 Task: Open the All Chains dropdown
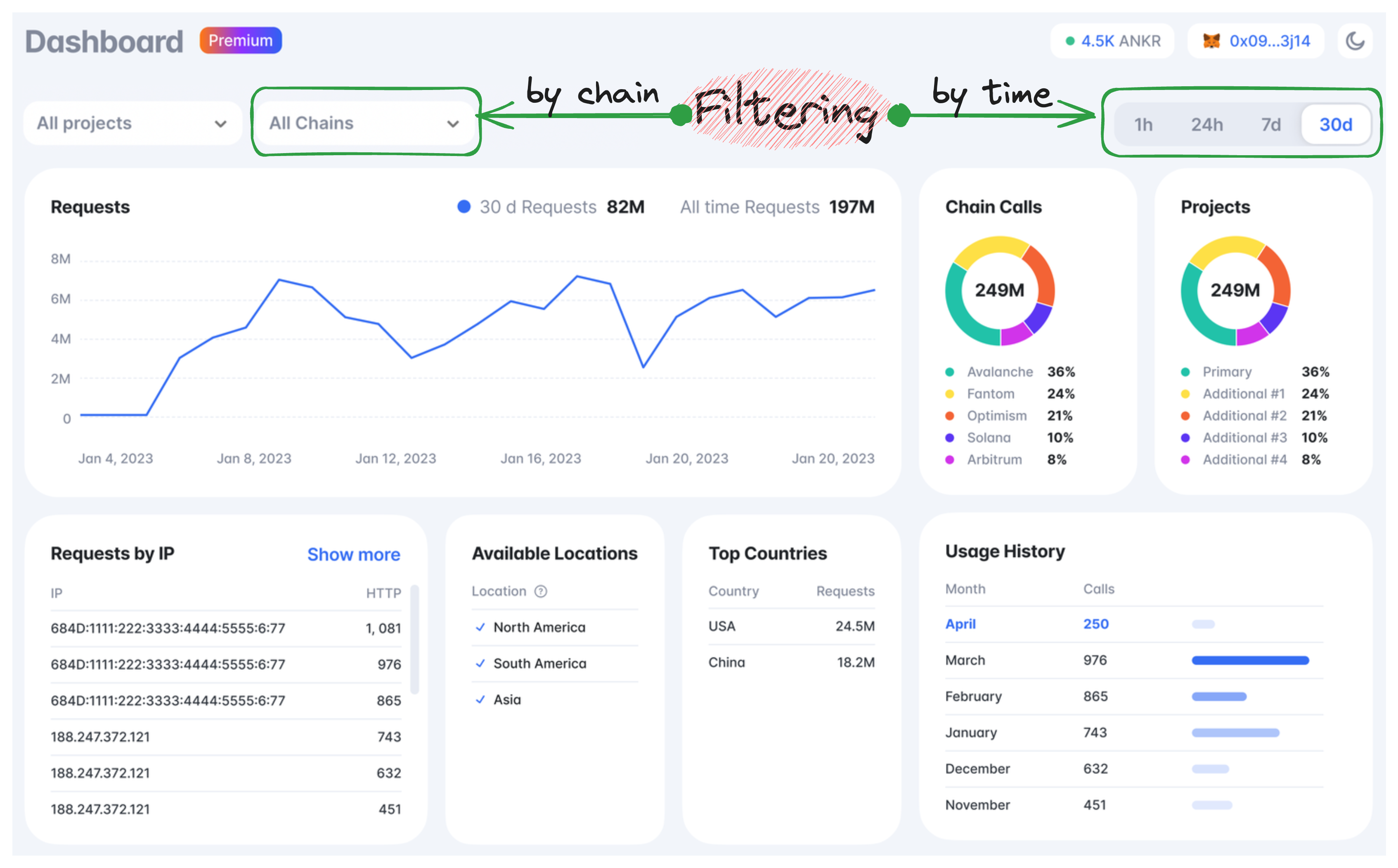pyautogui.click(x=366, y=123)
